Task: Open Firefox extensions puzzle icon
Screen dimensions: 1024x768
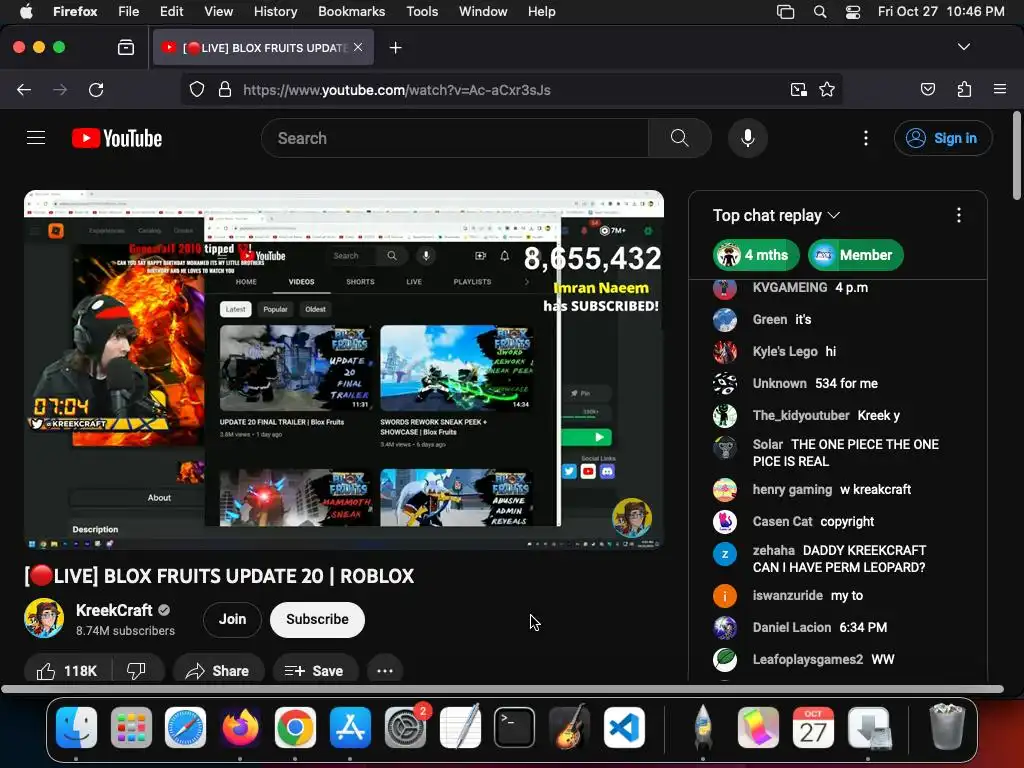Action: tap(964, 89)
